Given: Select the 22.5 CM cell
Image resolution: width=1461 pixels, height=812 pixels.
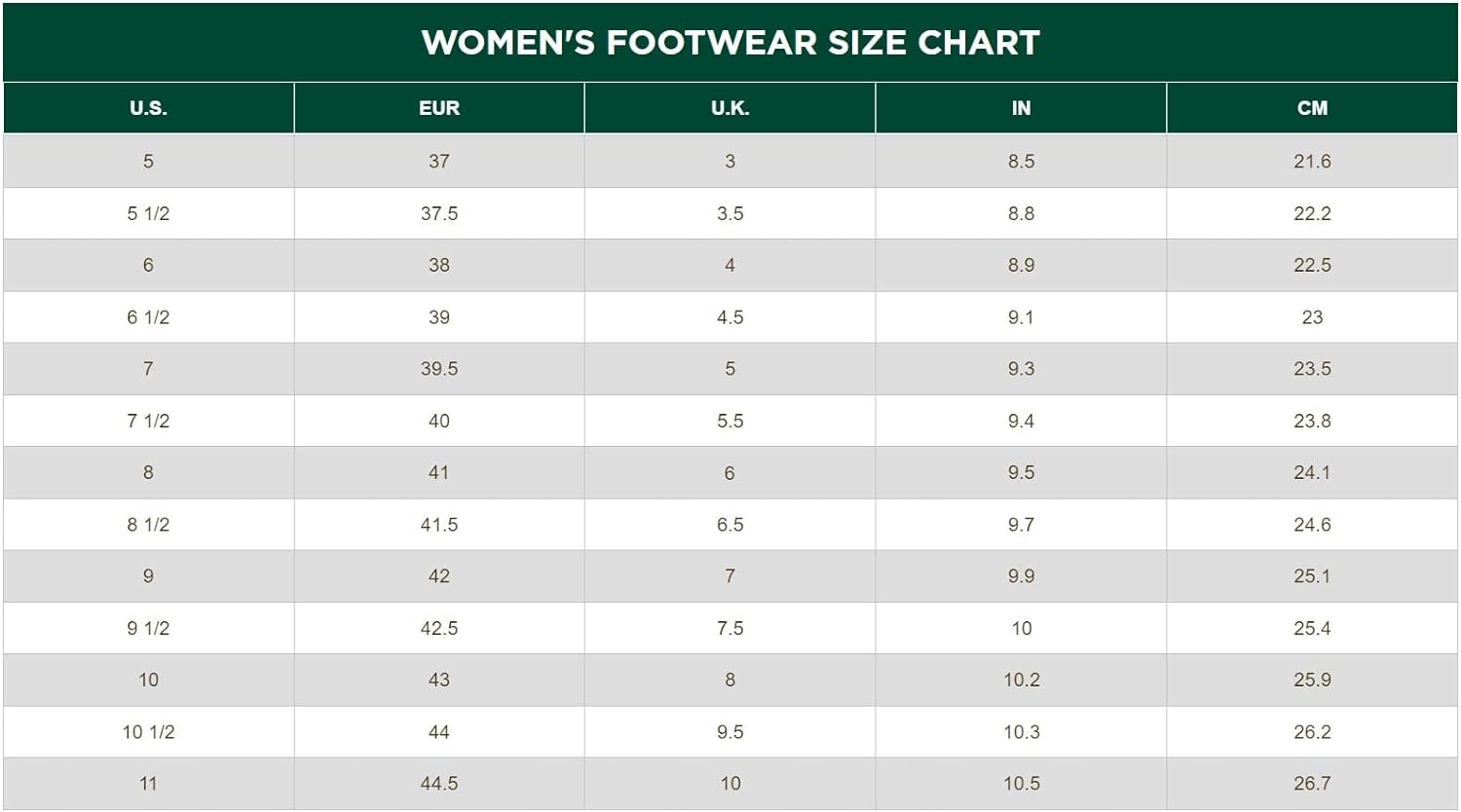Looking at the screenshot, I should click(1312, 265).
